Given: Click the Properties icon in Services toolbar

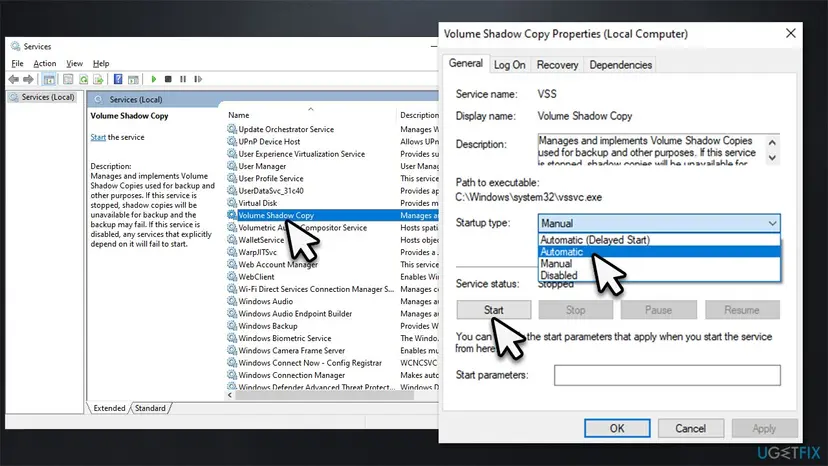Looking at the screenshot, I should [68, 79].
